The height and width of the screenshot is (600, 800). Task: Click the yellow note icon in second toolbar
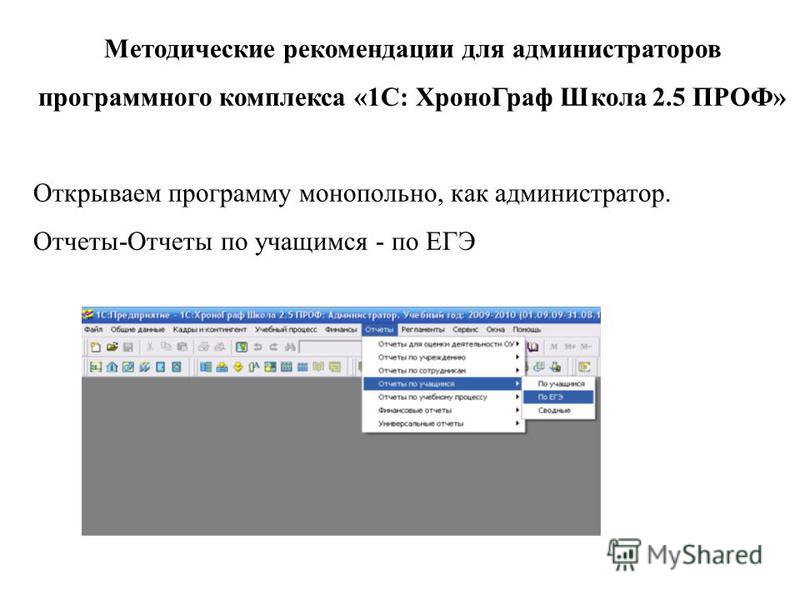(x=335, y=366)
